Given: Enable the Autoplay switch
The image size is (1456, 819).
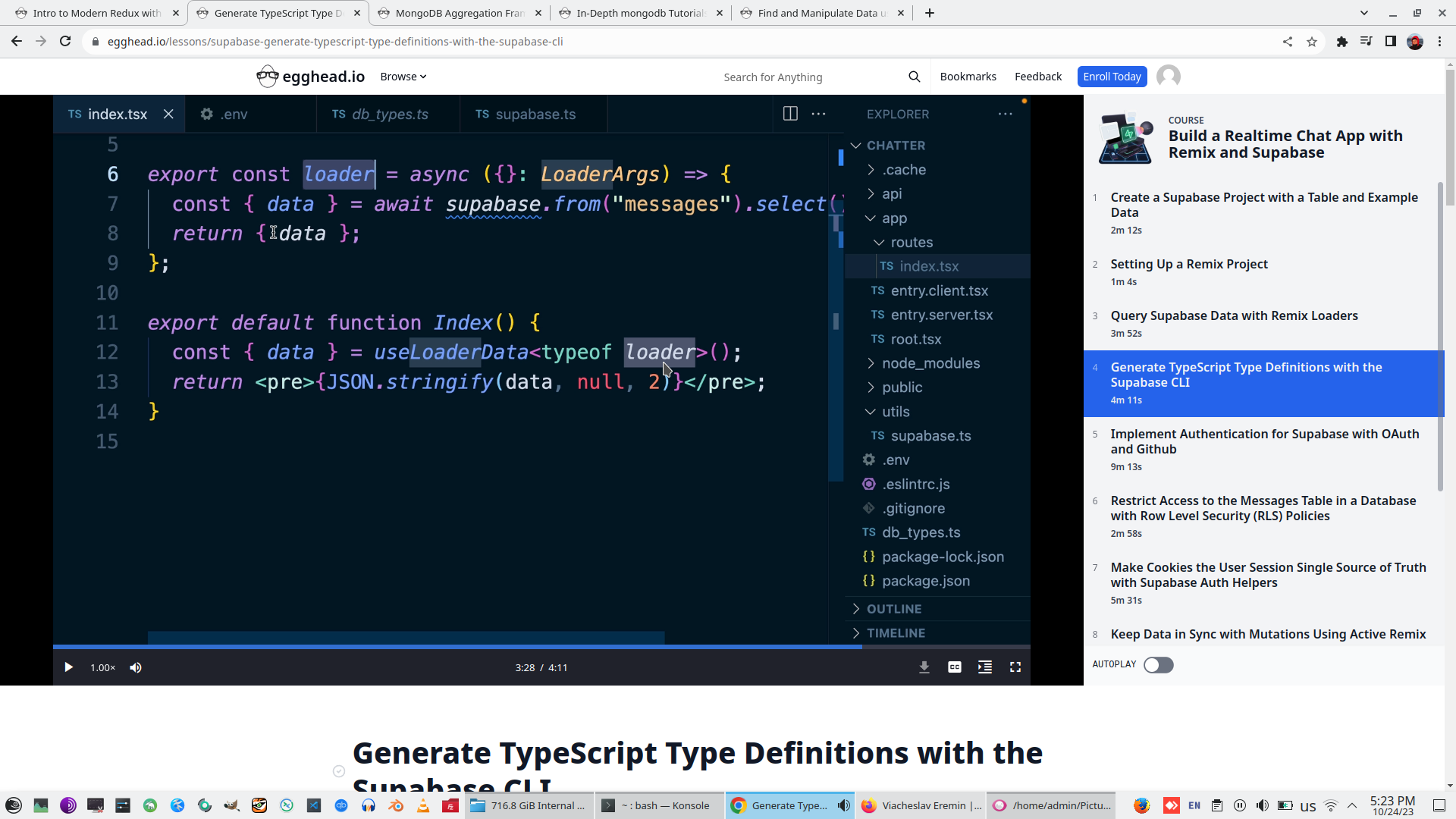Looking at the screenshot, I should coord(1158,665).
